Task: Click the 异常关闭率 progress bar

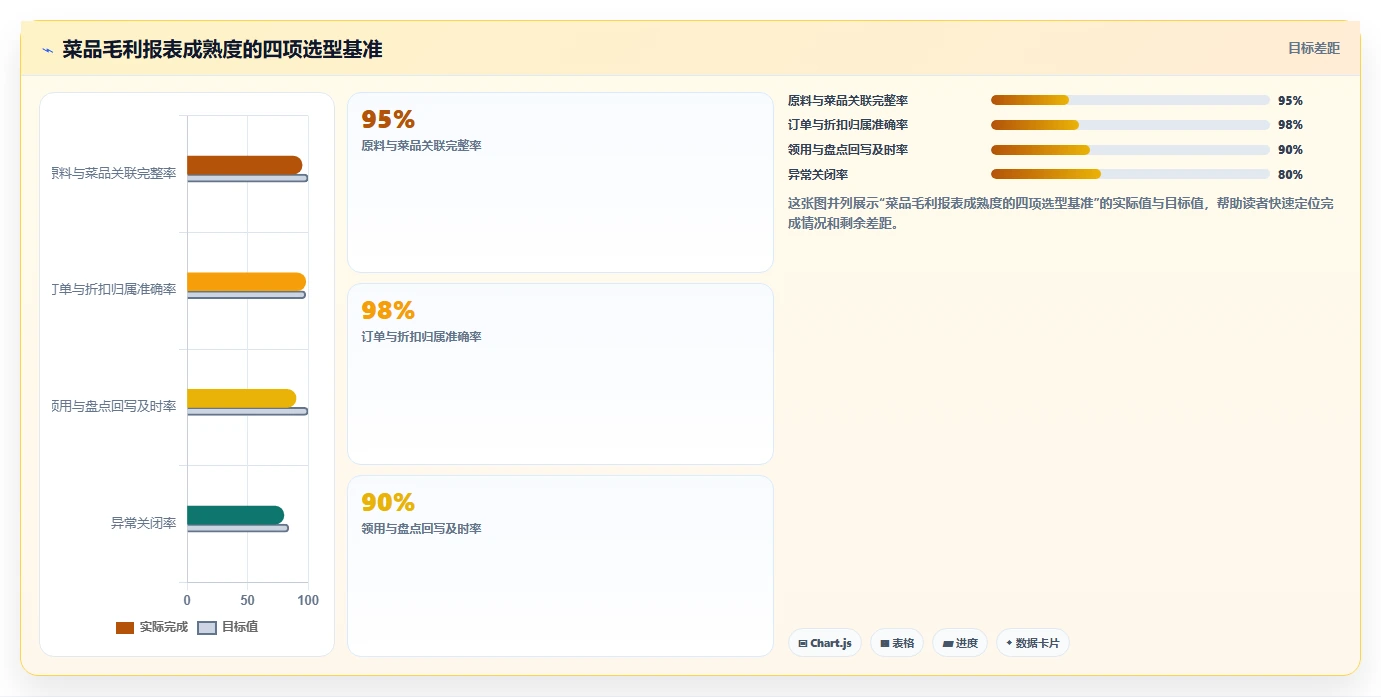Action: click(x=1130, y=174)
